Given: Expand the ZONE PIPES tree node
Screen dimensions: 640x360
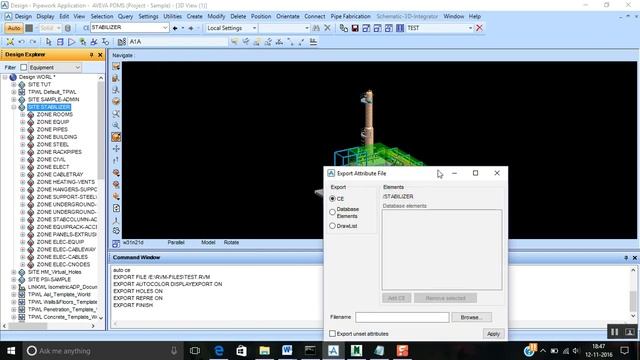Looking at the screenshot, I should pos(23,129).
